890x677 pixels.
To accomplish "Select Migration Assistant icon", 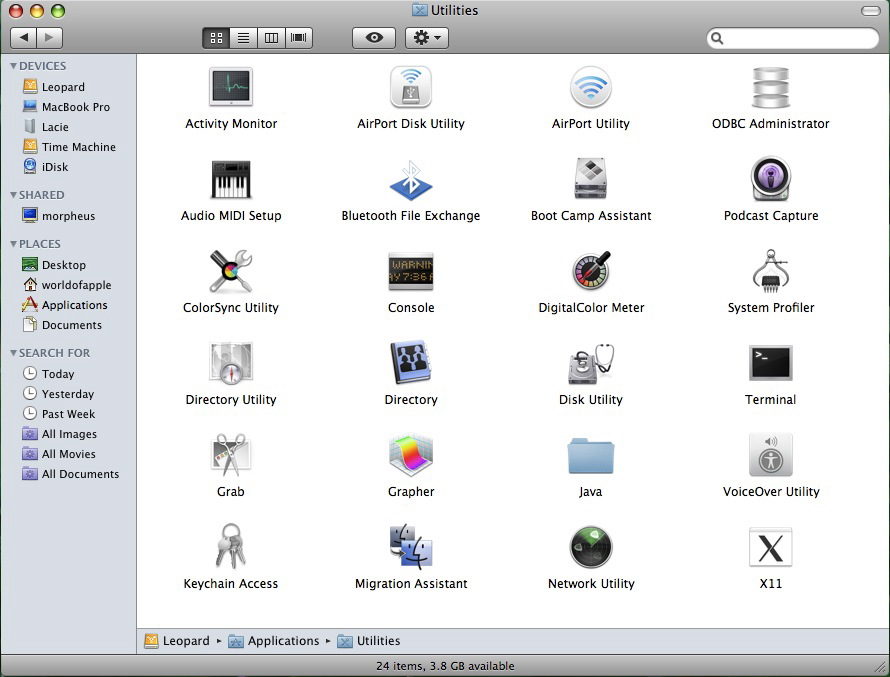I will [410, 546].
